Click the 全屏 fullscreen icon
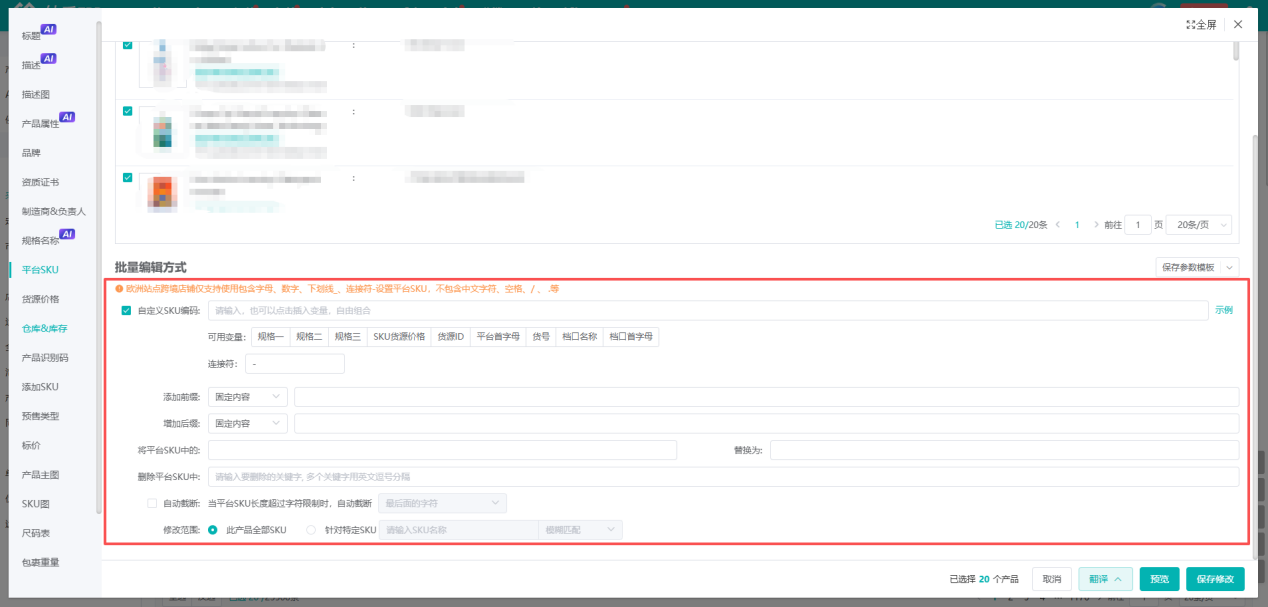1268x607 pixels. coord(1200,24)
